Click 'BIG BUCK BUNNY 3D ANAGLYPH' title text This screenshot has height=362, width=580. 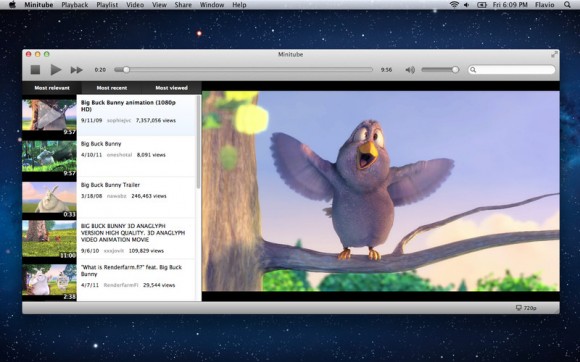pyautogui.click(x=133, y=233)
